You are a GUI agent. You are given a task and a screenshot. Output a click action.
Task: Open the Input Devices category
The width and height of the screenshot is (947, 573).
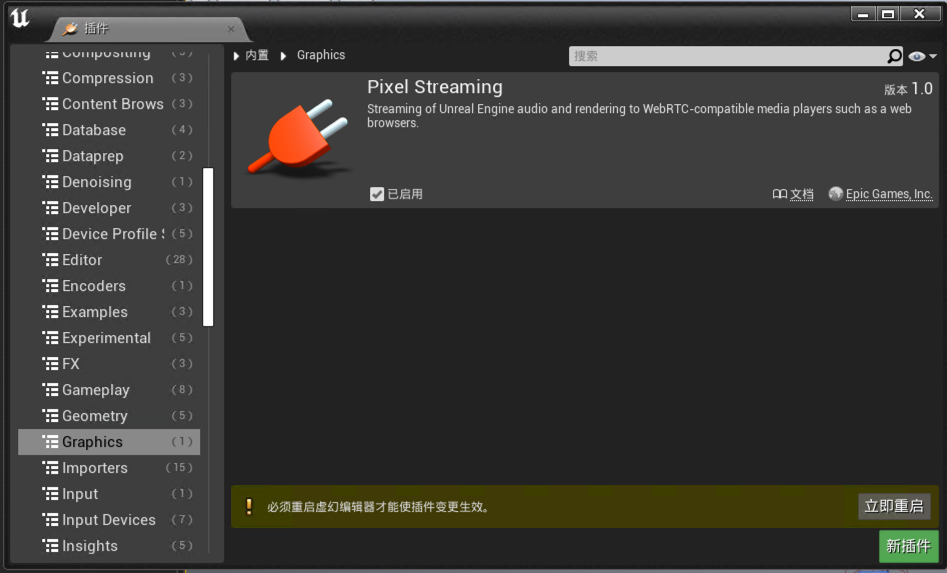click(x=109, y=519)
